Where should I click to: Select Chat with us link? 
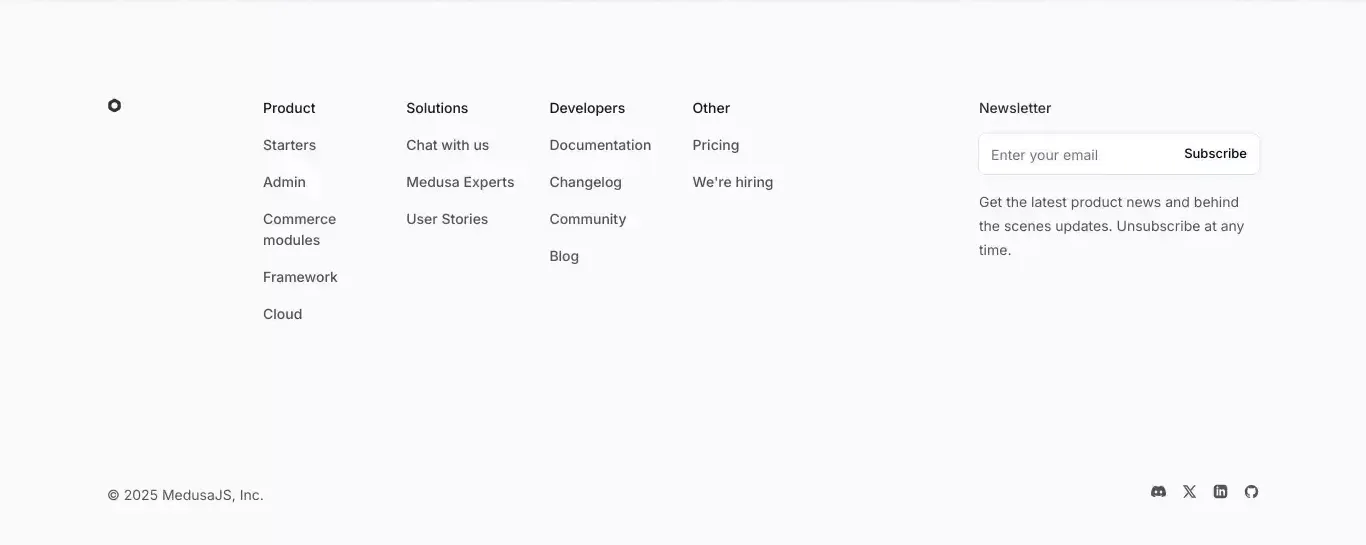(447, 145)
